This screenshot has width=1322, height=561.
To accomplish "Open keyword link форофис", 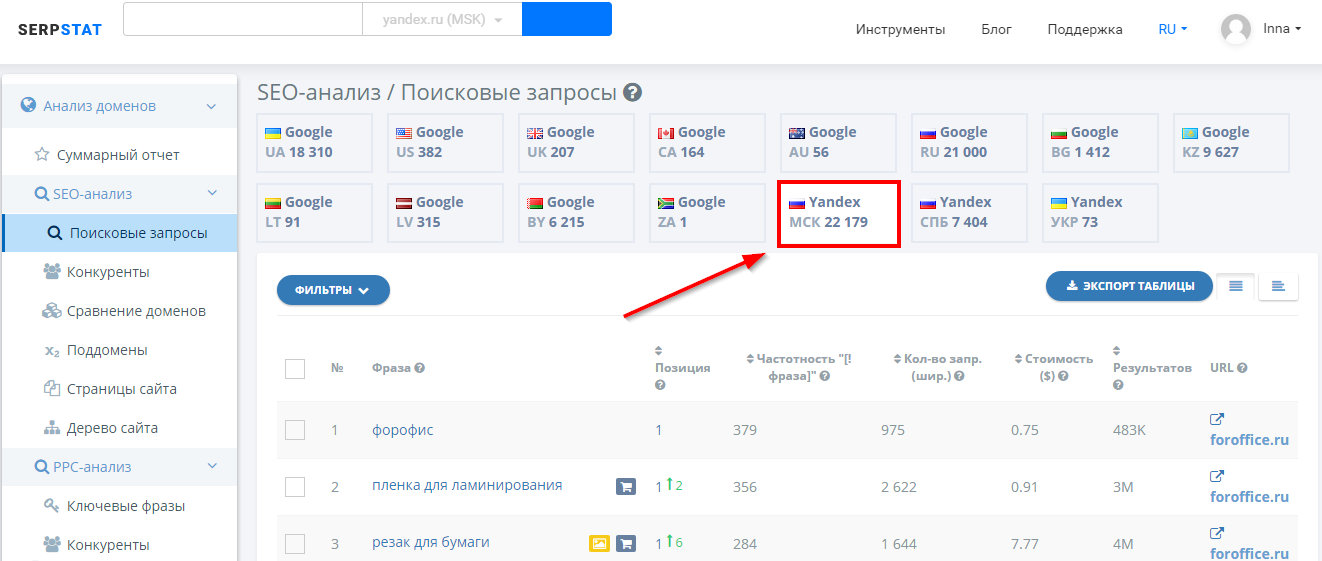I will pos(403,430).
